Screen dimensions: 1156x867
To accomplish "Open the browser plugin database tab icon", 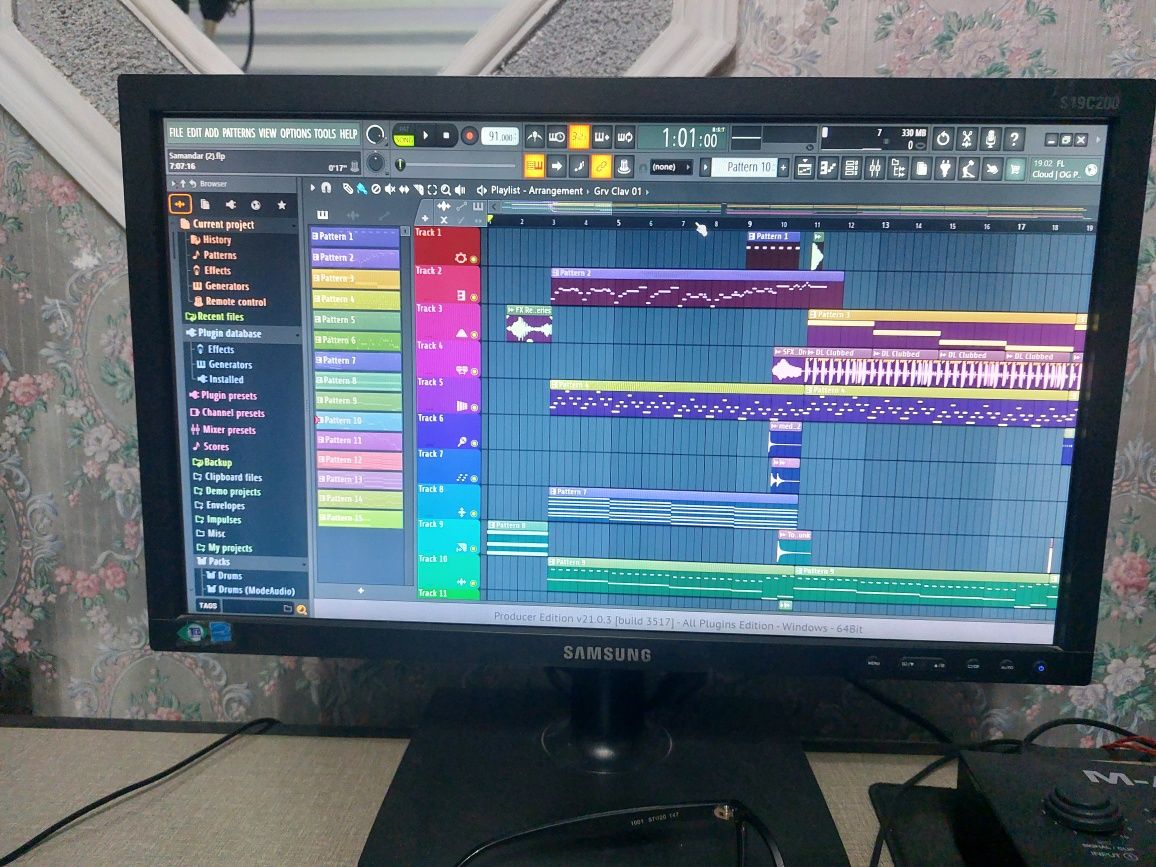I will [230, 204].
